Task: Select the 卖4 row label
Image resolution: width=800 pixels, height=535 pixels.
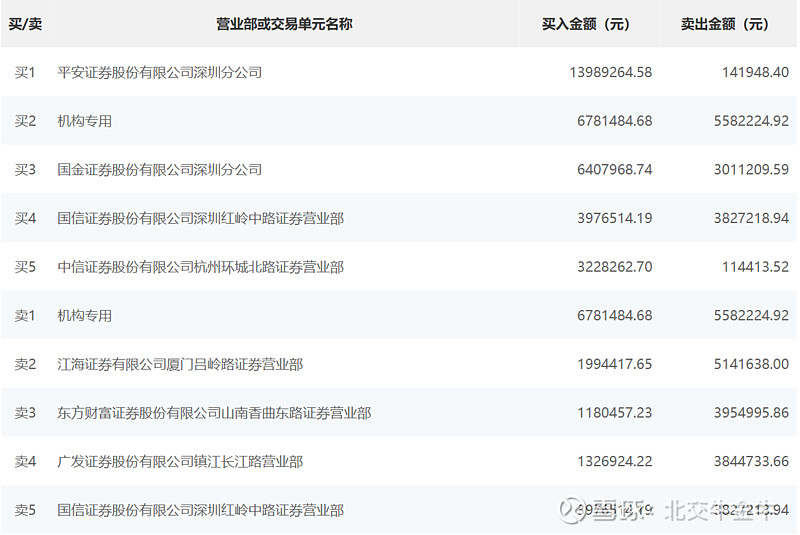Action: [25, 462]
